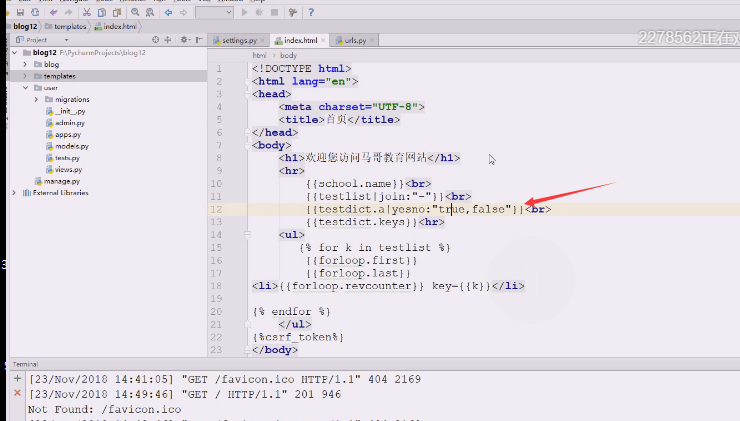Click line number 12 in the gutter
740x421 pixels.
[x=216, y=209]
